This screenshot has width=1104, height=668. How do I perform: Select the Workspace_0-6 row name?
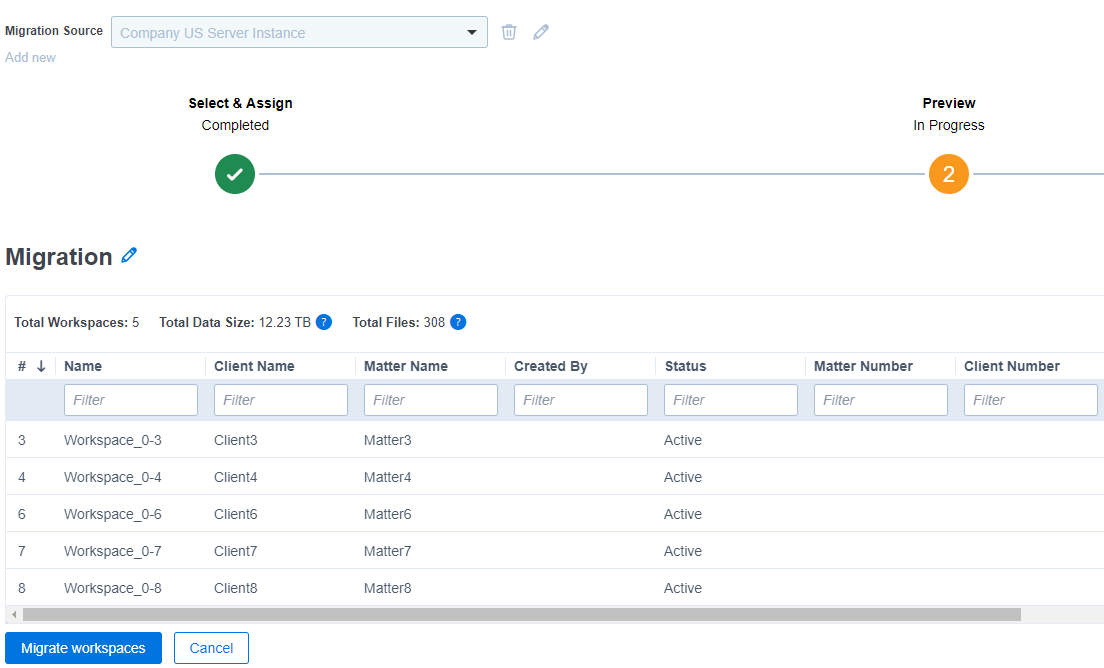click(x=113, y=514)
